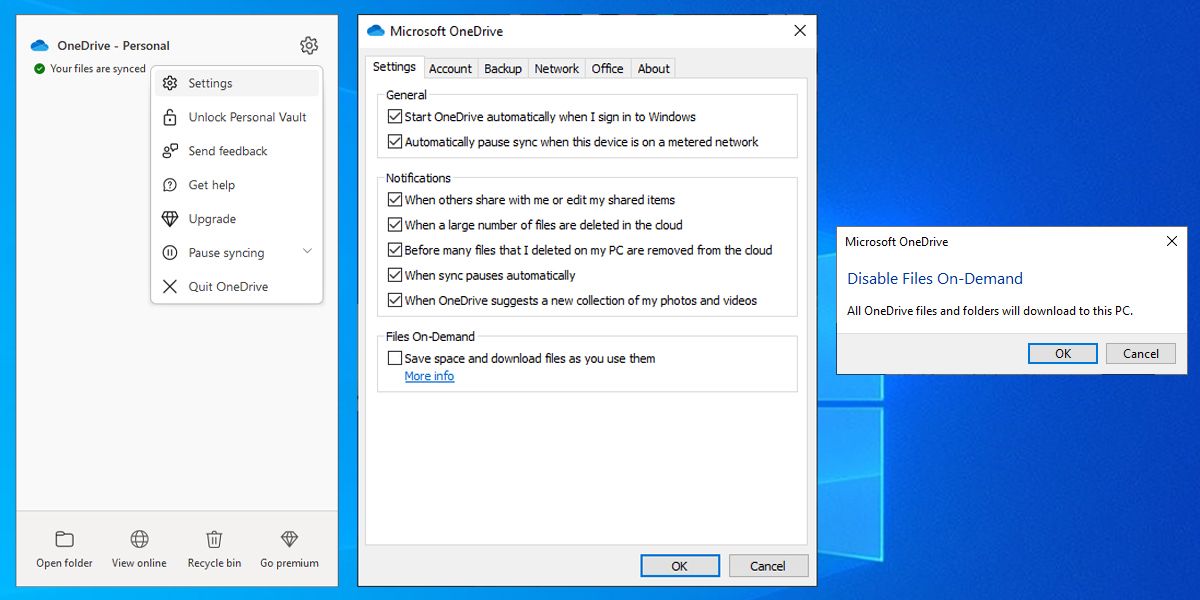Open the Recycle bin icon

214,540
